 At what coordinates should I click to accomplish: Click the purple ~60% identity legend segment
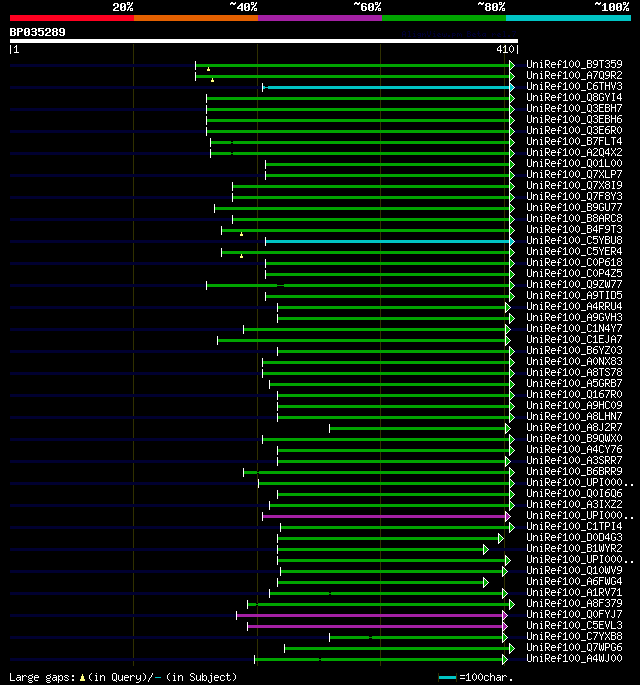320,18
